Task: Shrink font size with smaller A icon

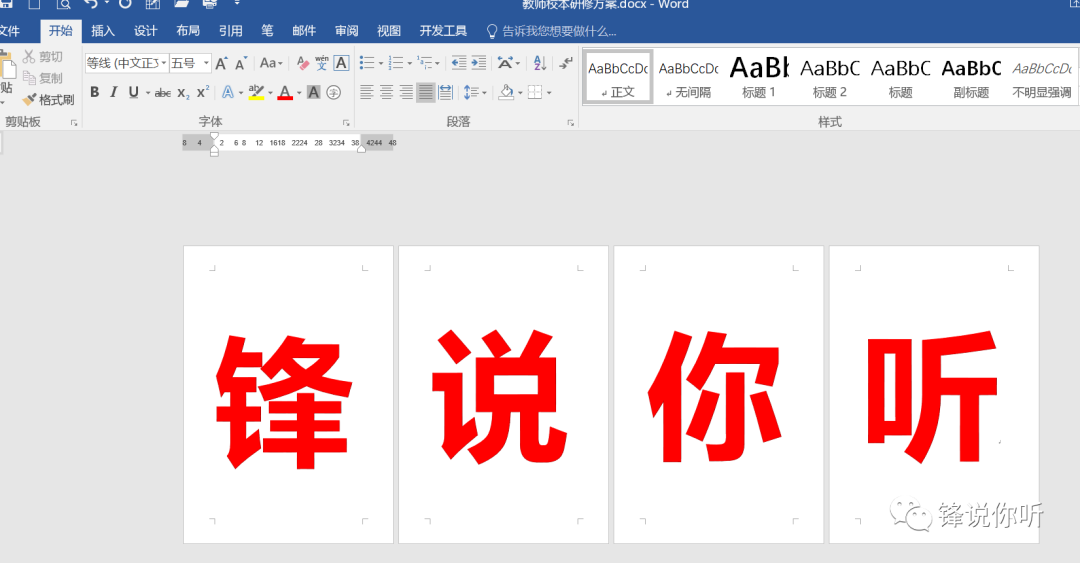Action: click(240, 63)
